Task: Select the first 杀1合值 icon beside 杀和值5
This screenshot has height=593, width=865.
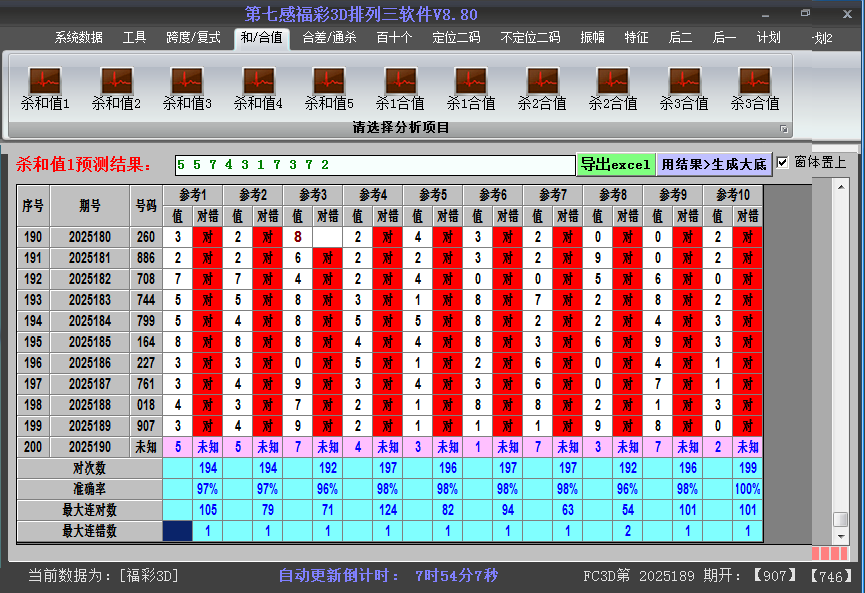Action: click(400, 88)
